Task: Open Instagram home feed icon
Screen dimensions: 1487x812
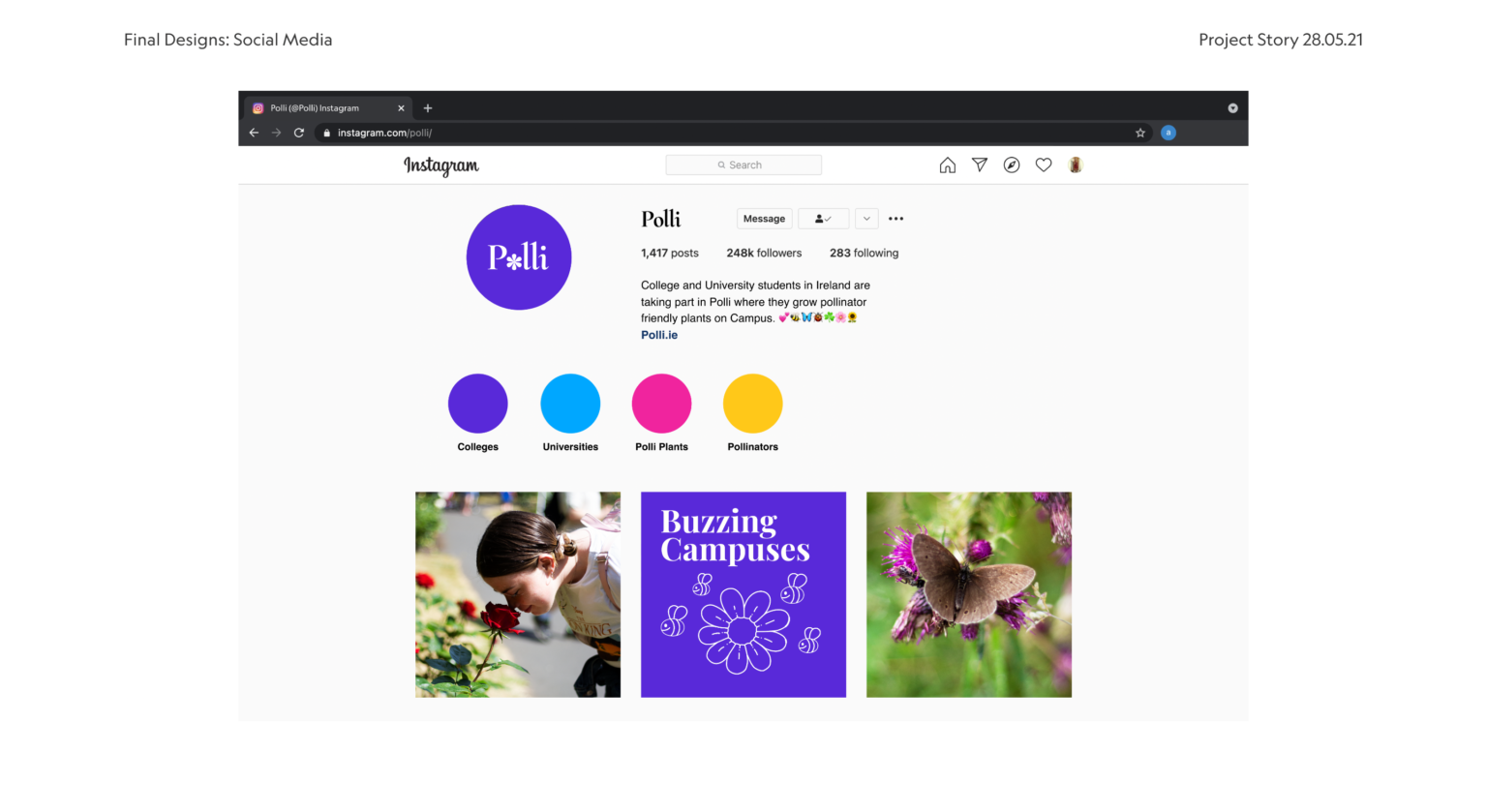Action: [948, 165]
